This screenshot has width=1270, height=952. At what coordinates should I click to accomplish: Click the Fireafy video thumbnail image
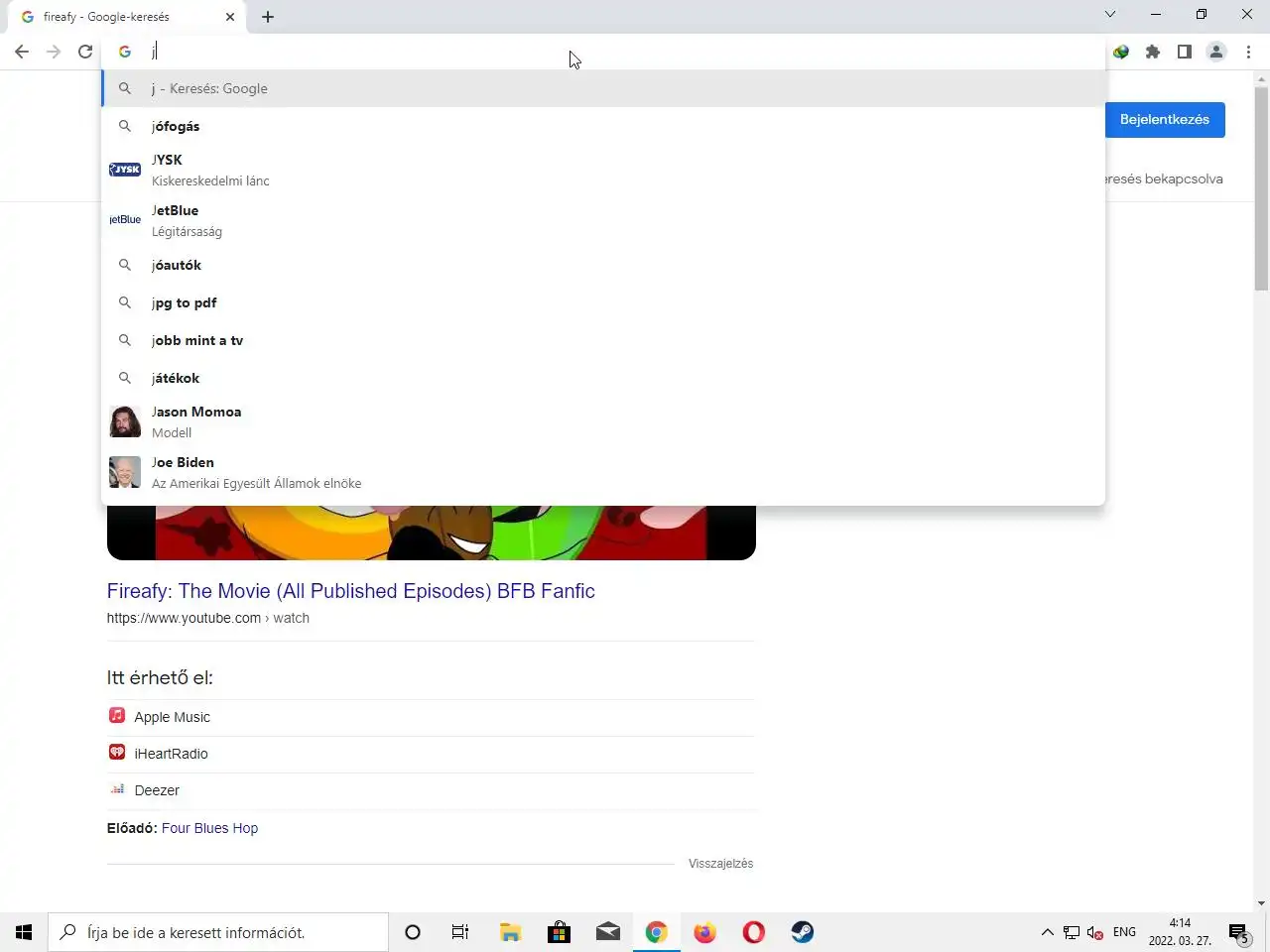(x=432, y=533)
